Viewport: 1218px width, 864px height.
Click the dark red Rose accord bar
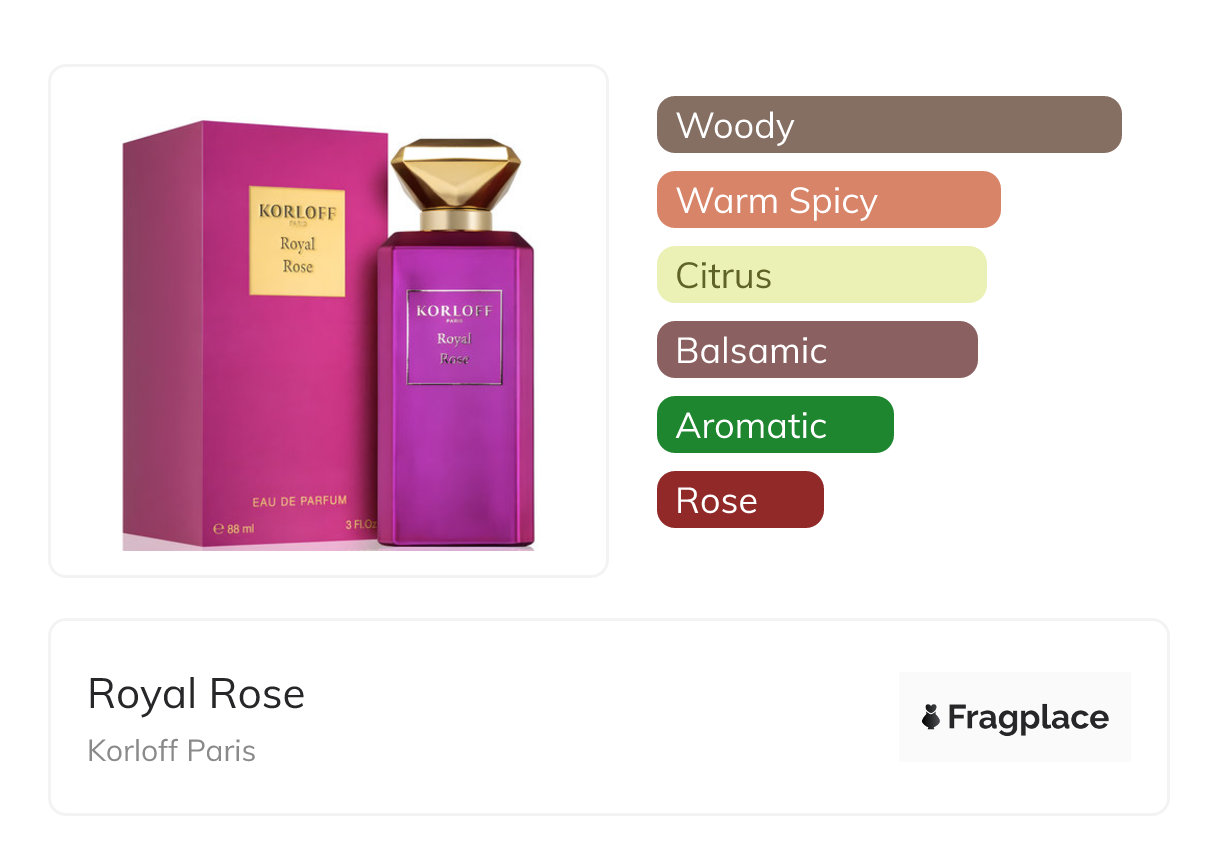click(x=740, y=500)
